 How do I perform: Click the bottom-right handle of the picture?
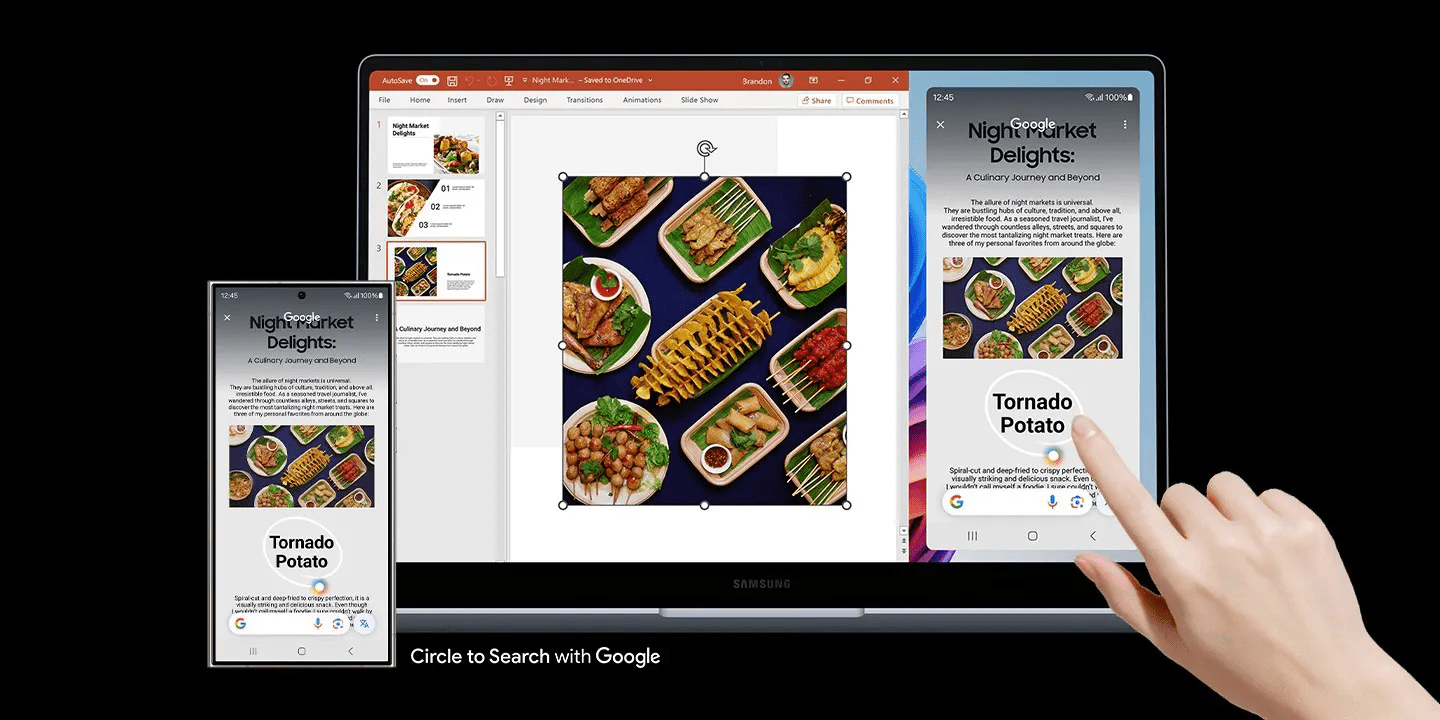click(847, 505)
